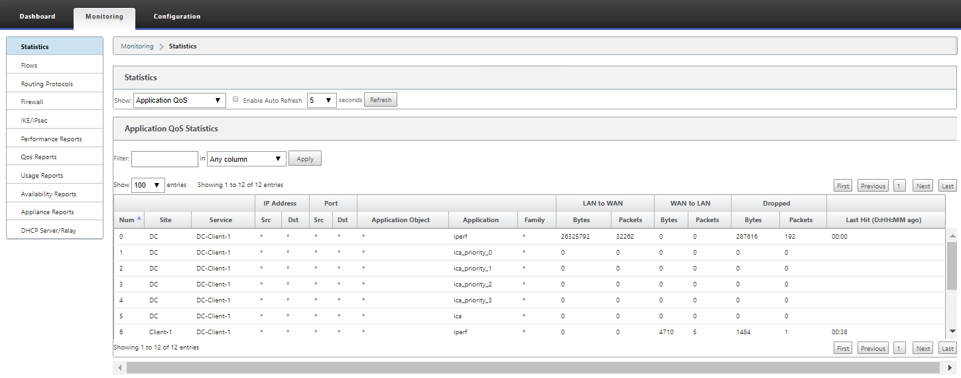
Task: Click table scrollbar up arrow
Action: point(952,236)
